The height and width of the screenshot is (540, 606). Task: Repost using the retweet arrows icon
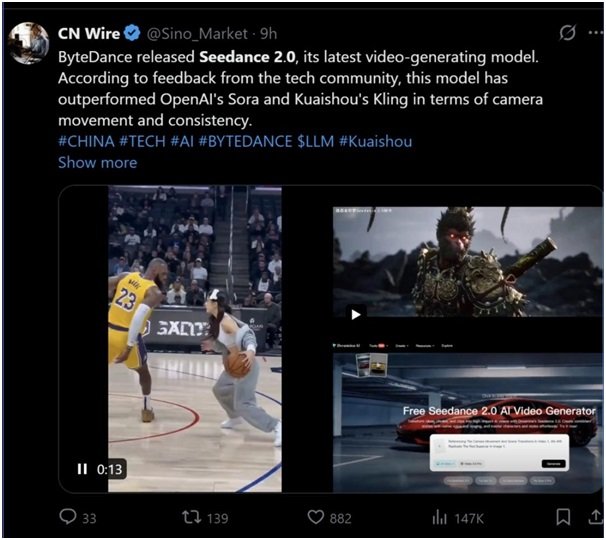[x=192, y=517]
